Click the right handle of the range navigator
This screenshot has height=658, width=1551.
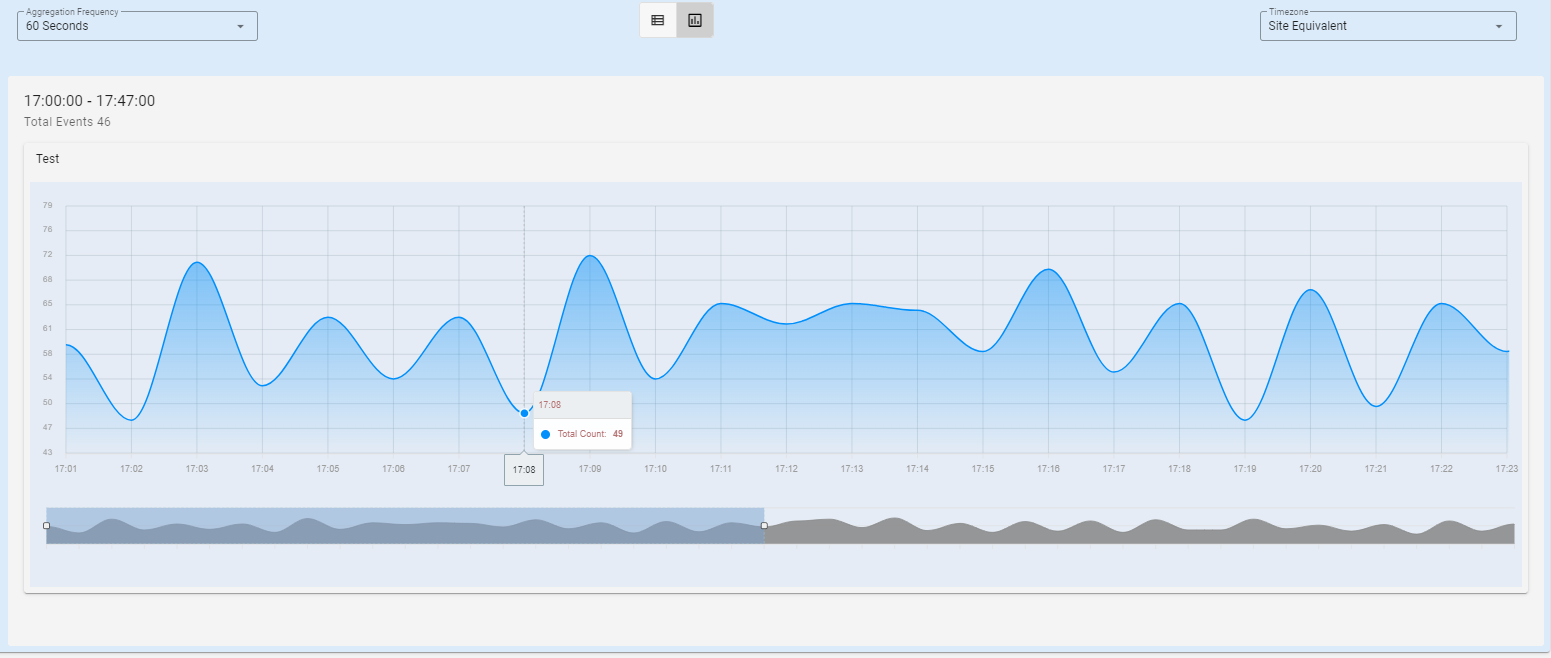pyautogui.click(x=764, y=525)
